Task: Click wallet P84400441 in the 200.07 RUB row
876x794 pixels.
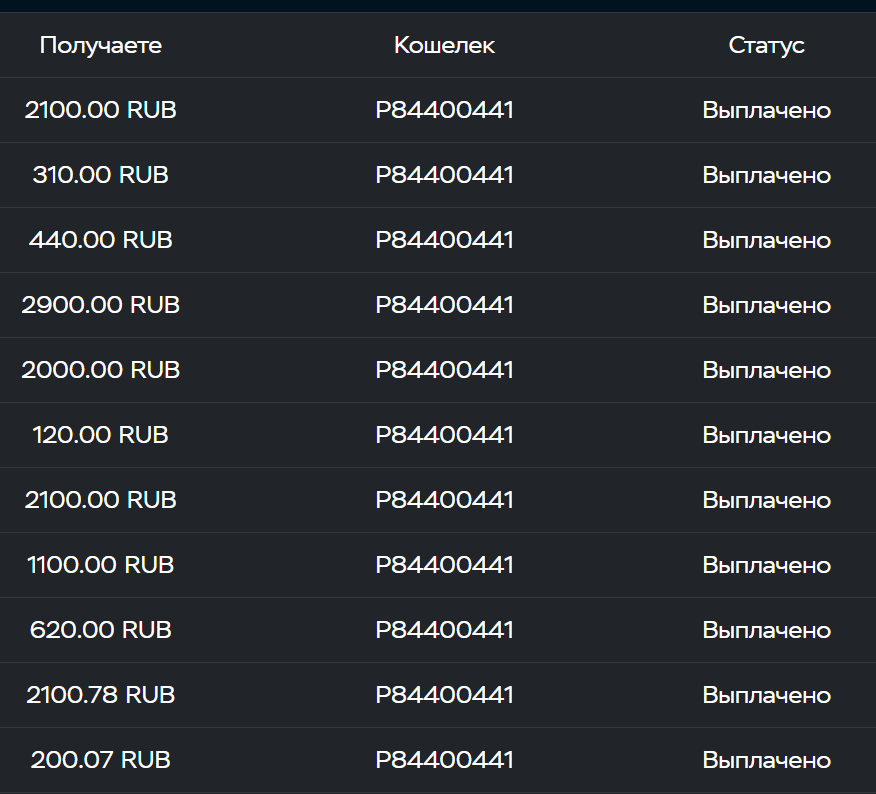Action: [x=444, y=759]
